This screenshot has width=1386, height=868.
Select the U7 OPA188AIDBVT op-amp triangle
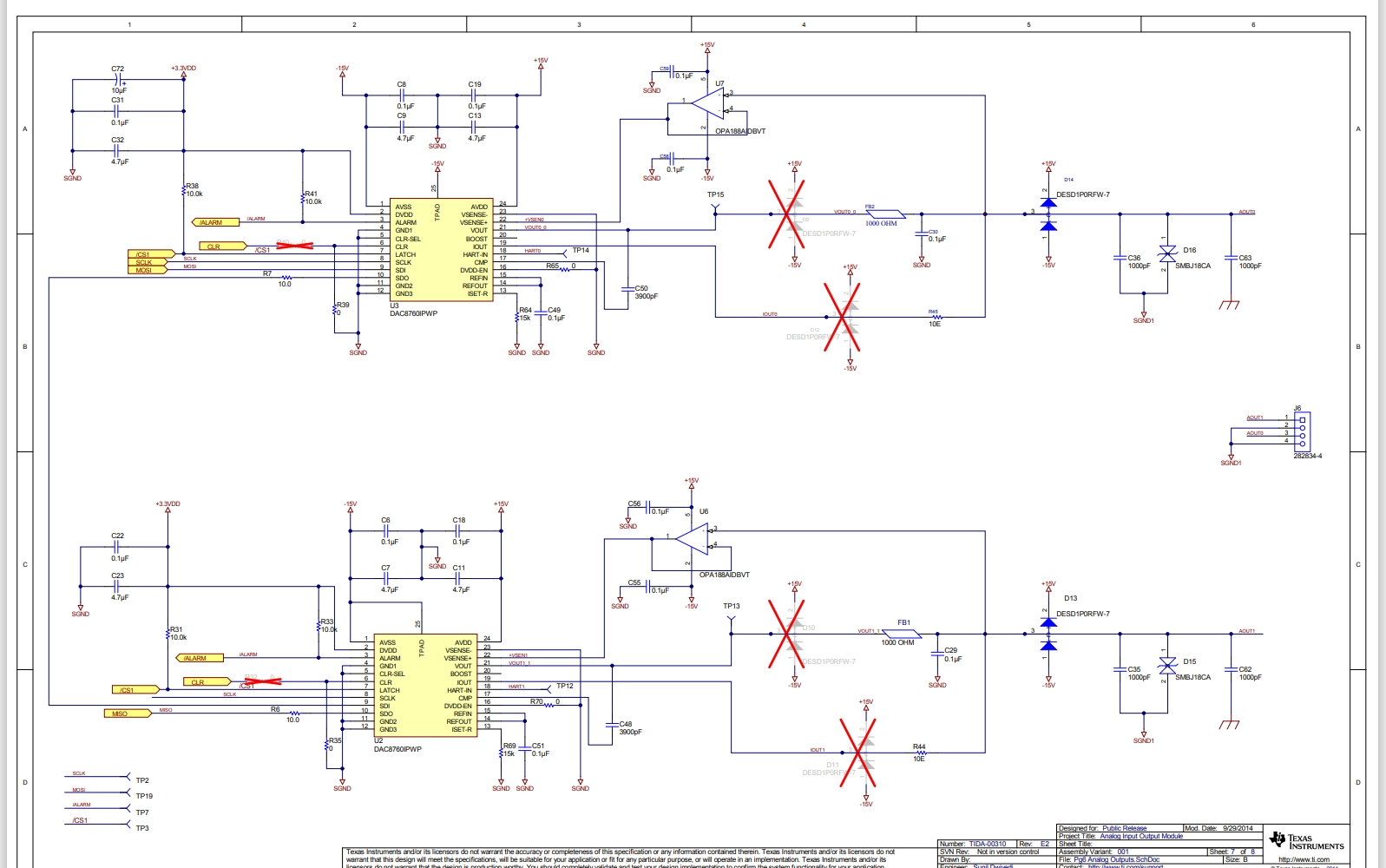710,103
